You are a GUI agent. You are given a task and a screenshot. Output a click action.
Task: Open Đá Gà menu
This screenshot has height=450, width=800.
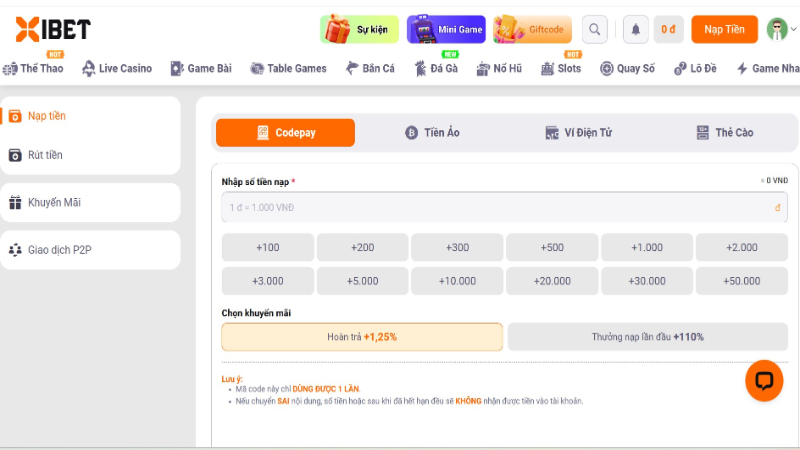pos(436,68)
